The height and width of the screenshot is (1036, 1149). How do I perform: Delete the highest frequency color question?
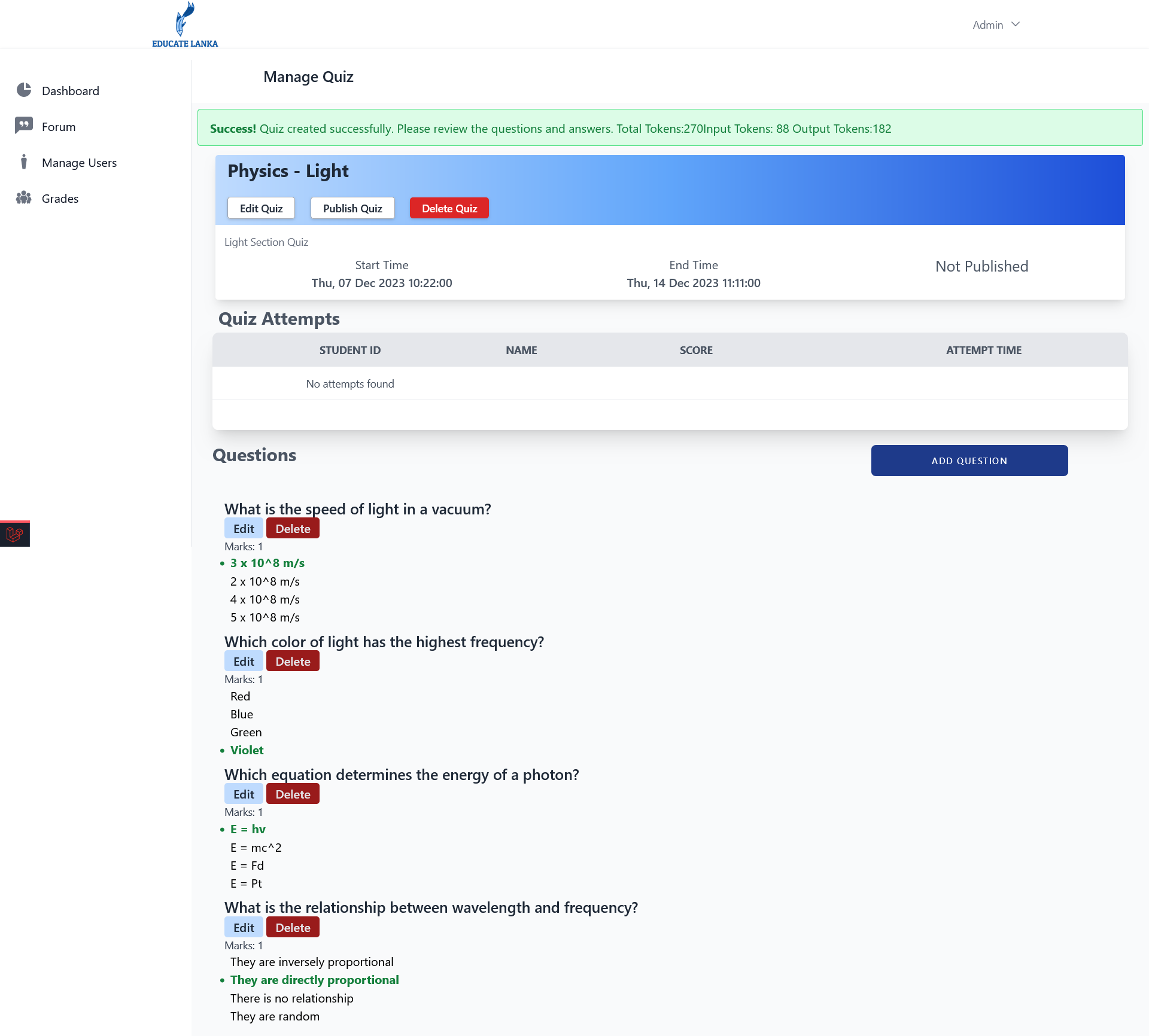pyautogui.click(x=293, y=662)
